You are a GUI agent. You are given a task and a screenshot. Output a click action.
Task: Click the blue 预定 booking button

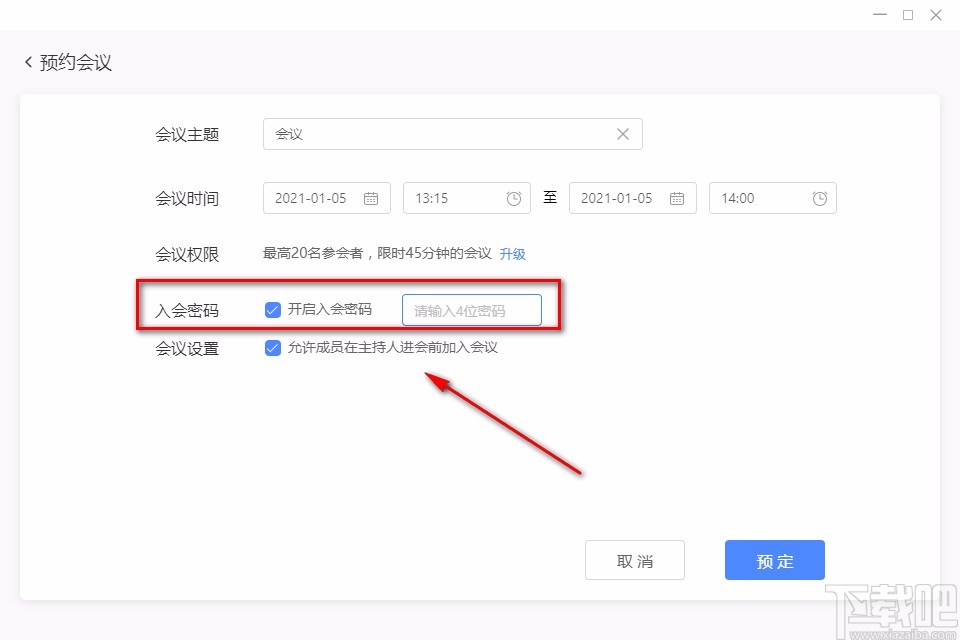[x=774, y=560]
